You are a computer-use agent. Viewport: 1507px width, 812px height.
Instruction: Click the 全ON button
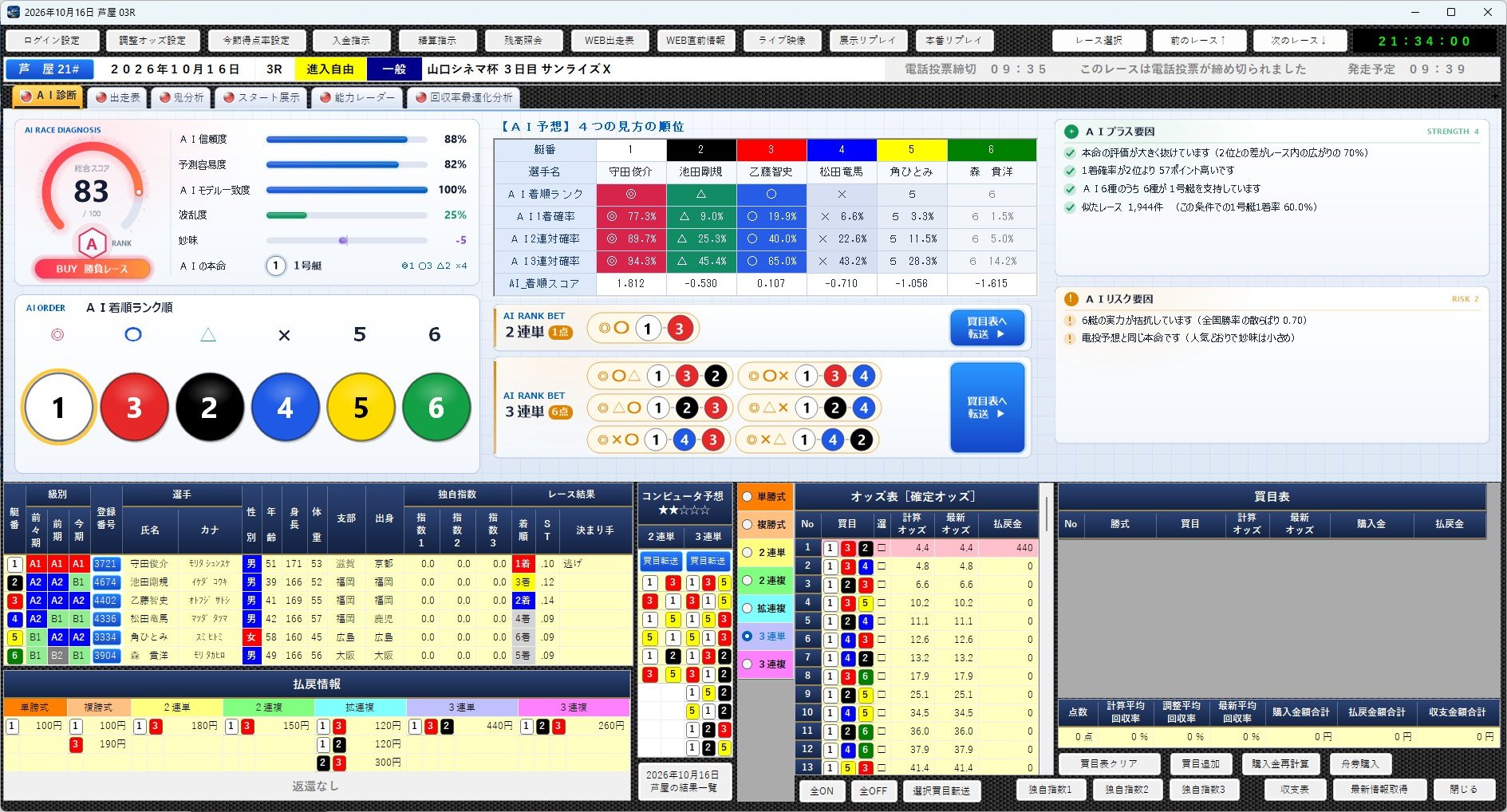pyautogui.click(x=822, y=791)
